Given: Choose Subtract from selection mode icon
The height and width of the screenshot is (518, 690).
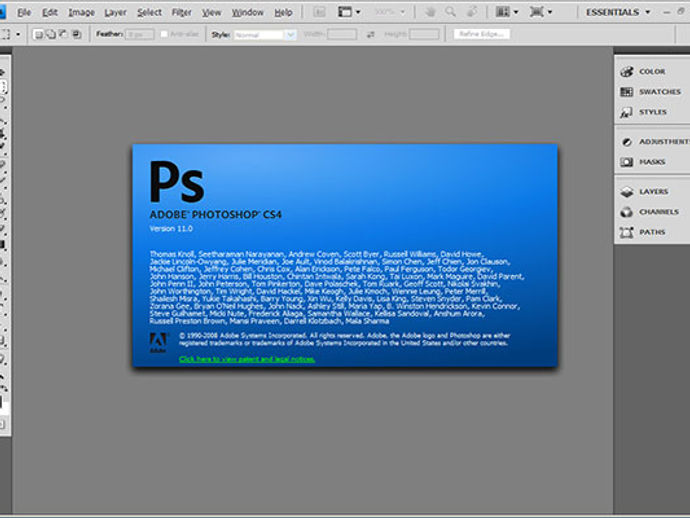Looking at the screenshot, I should (x=64, y=34).
